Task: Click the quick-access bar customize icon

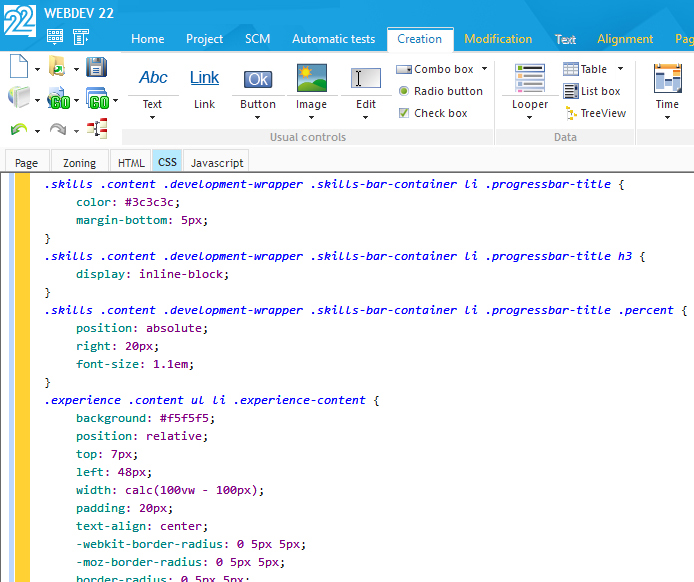Action: [81, 37]
